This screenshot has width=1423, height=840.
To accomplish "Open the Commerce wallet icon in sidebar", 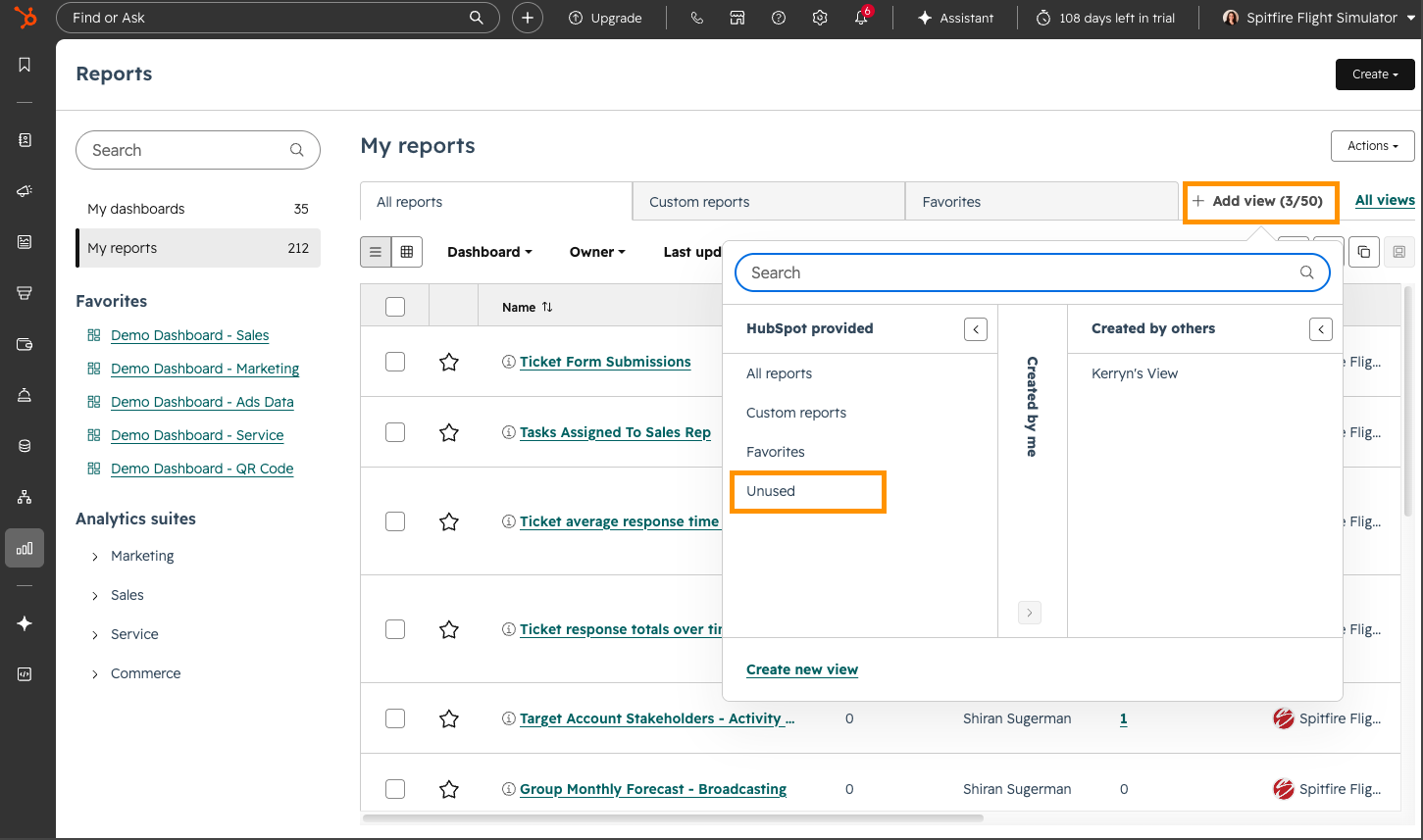I will pyautogui.click(x=25, y=344).
